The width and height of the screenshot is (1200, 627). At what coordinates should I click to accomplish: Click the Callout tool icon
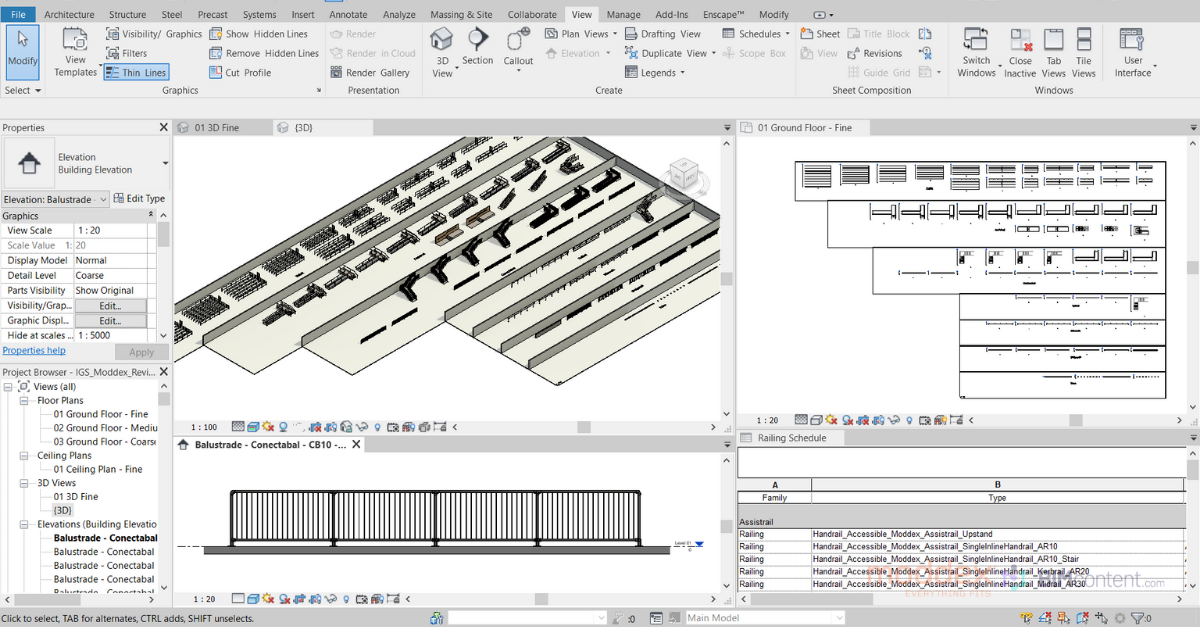pyautogui.click(x=518, y=39)
